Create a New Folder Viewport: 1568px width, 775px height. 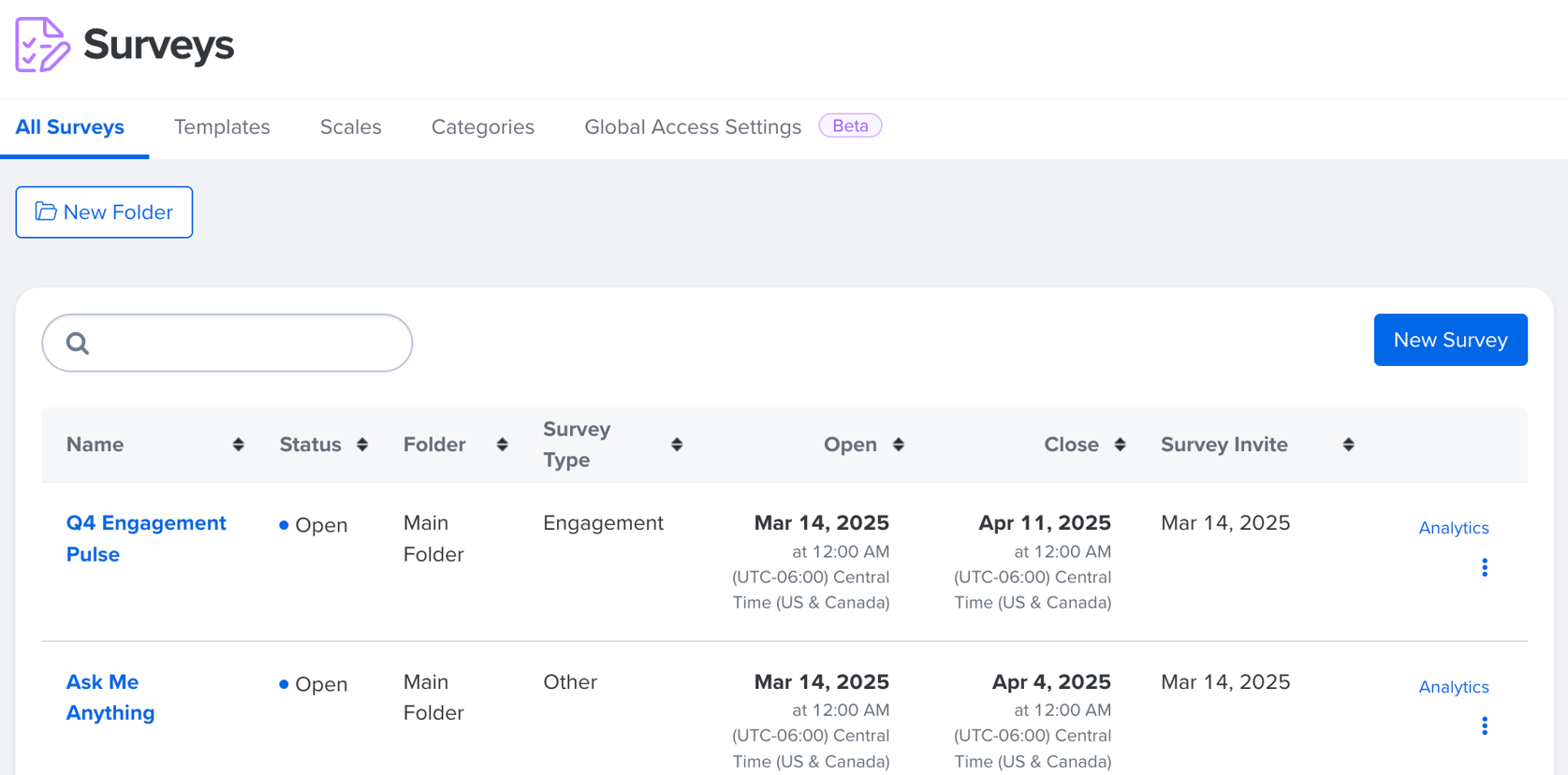[x=104, y=212]
